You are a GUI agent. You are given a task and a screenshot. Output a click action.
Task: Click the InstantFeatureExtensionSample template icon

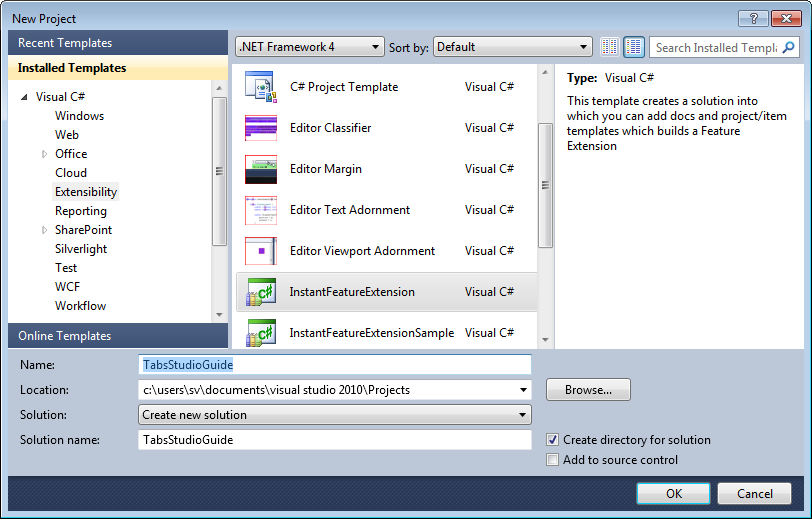260,333
